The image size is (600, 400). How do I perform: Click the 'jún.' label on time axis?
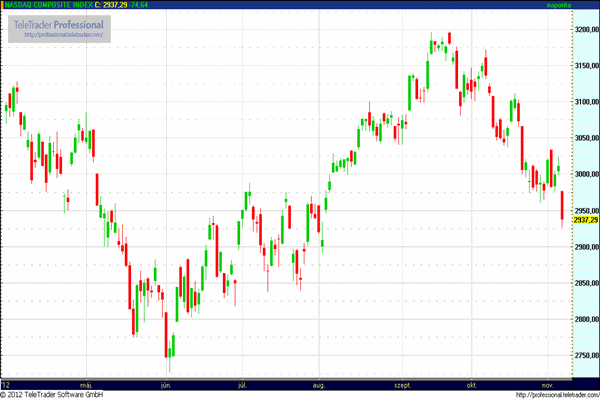click(166, 384)
